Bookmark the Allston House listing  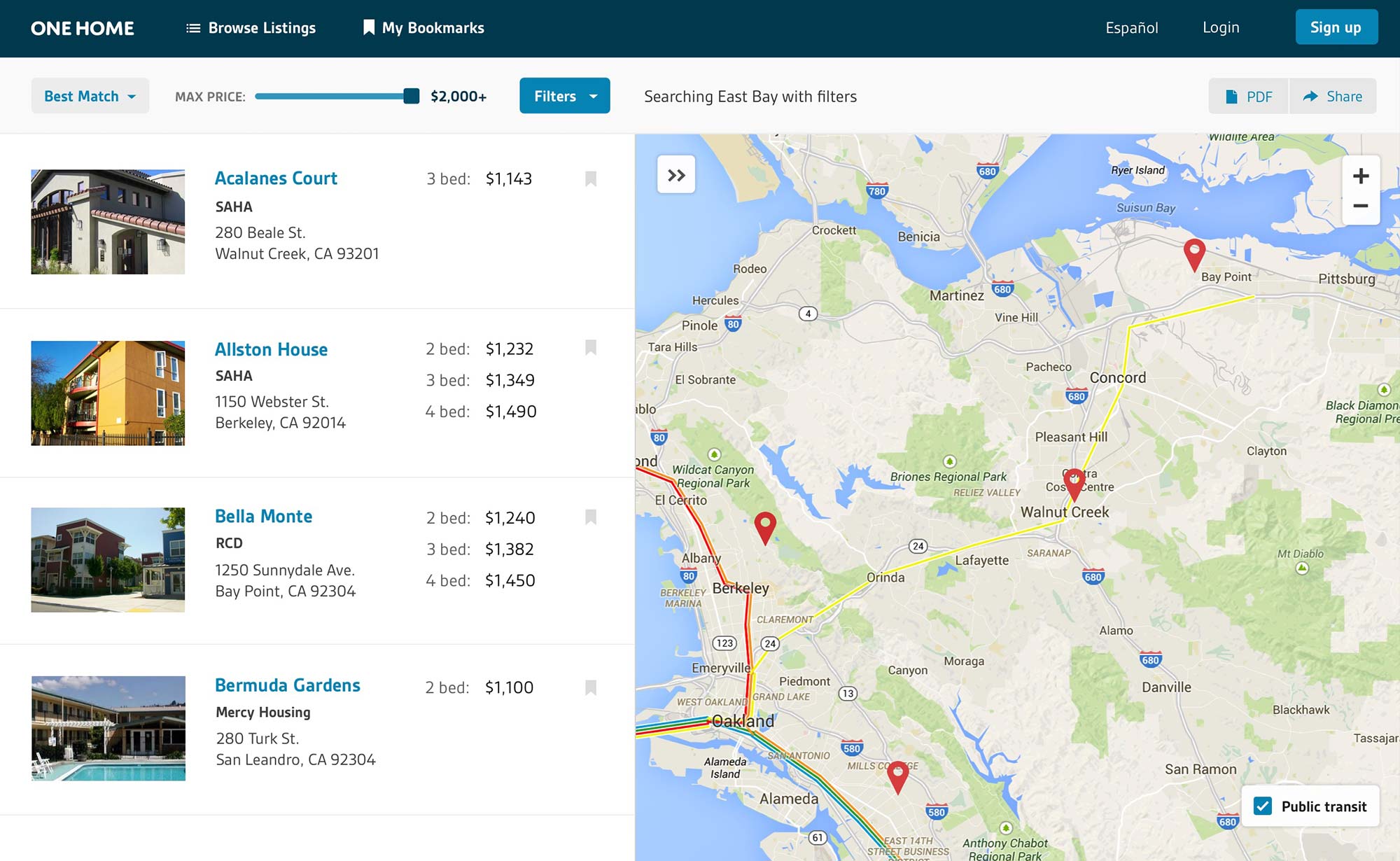pyautogui.click(x=590, y=348)
